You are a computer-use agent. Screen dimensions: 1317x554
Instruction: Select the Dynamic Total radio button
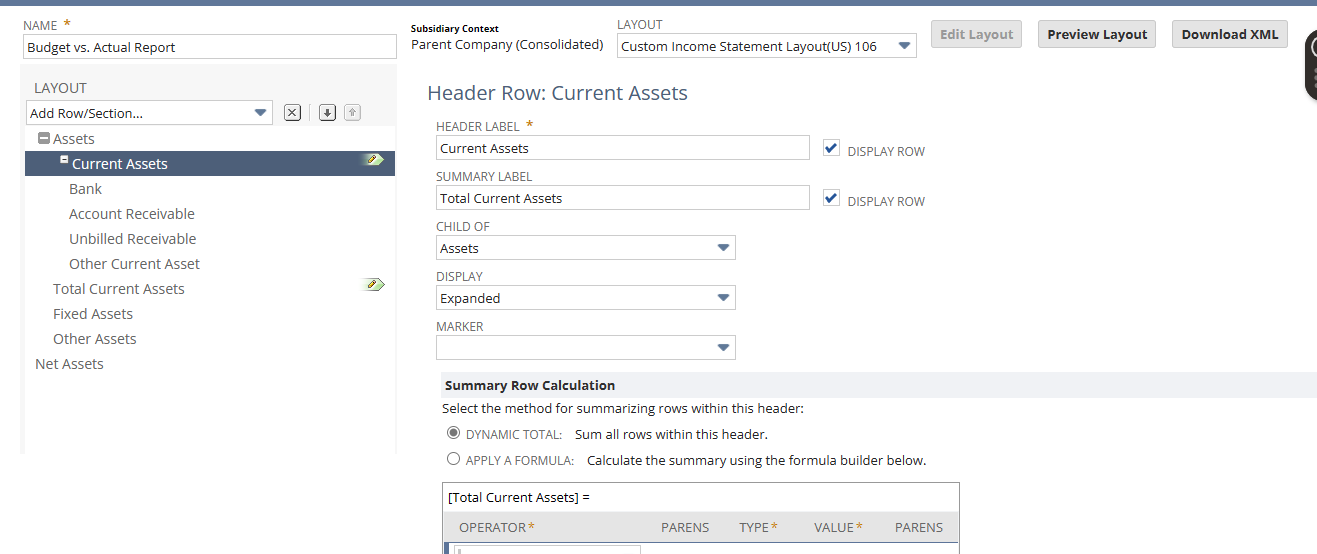[454, 433]
